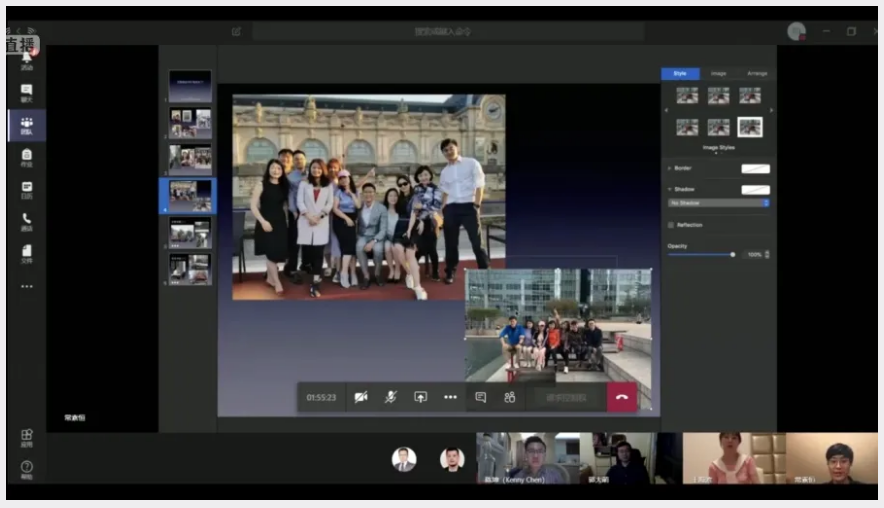The image size is (884, 508).
Task: Switch to the Image tab
Action: click(718, 73)
